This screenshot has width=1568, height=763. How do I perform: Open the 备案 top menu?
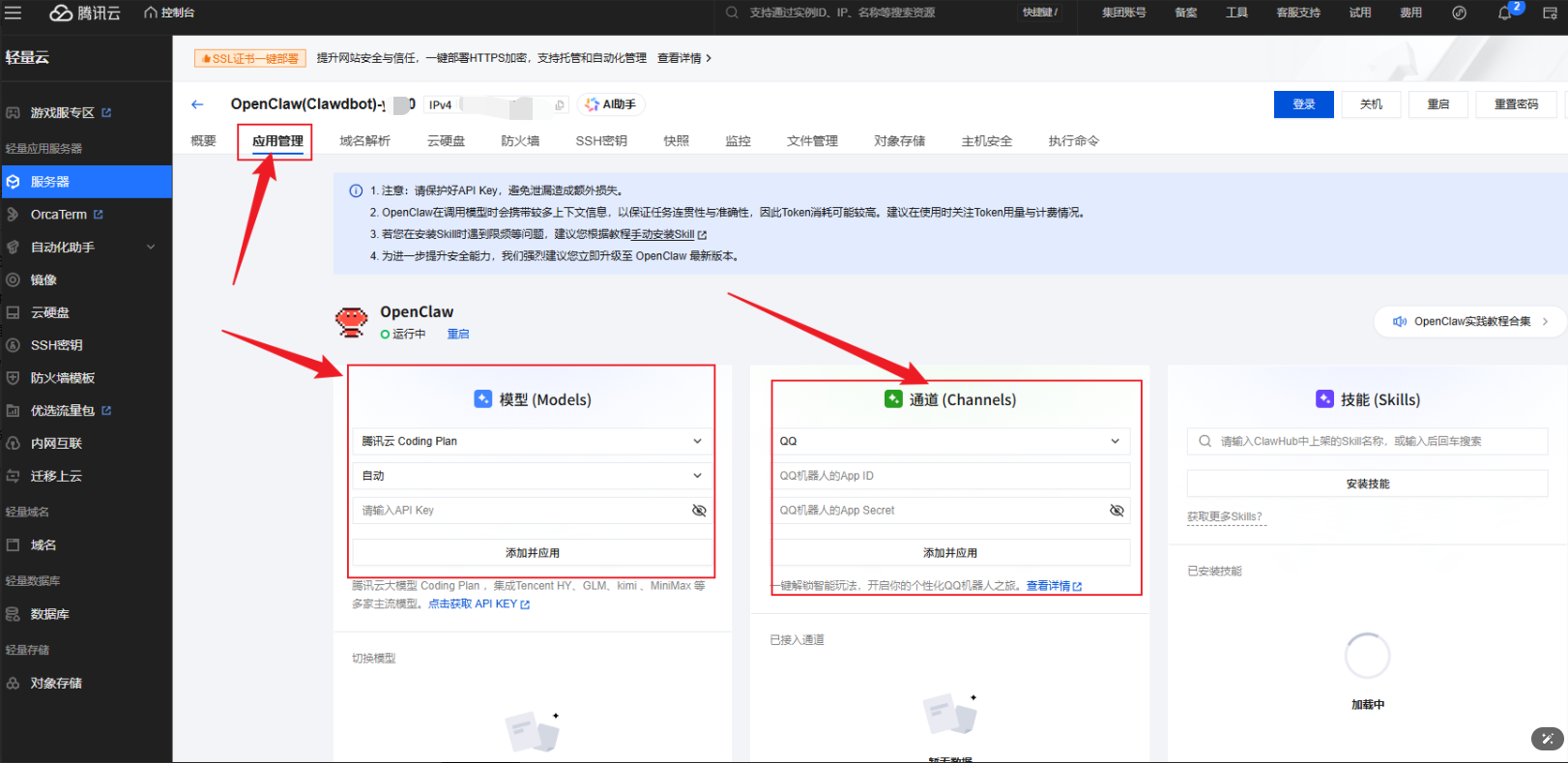[x=1186, y=13]
